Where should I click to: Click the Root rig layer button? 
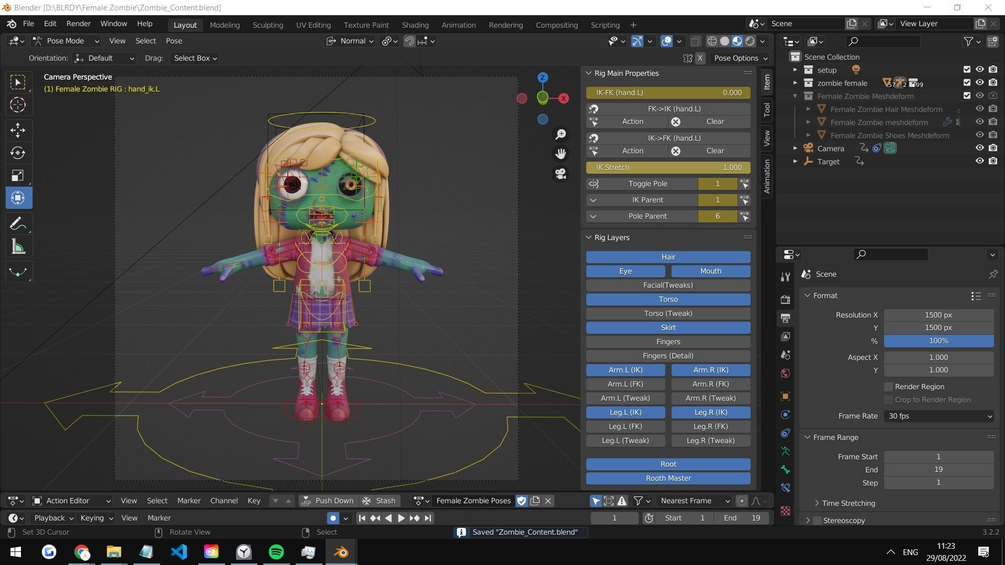(668, 464)
